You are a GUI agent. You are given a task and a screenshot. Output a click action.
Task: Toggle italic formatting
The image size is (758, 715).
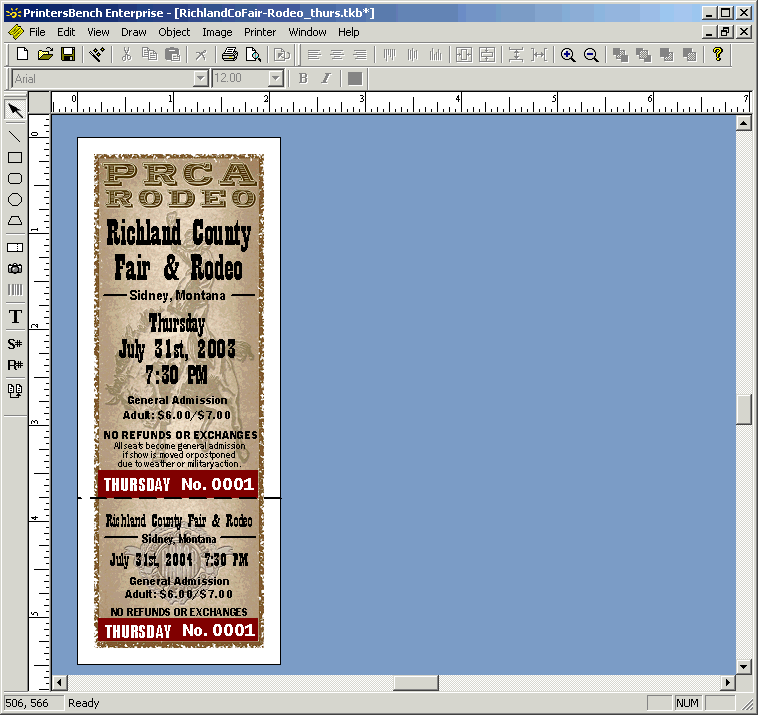pos(326,78)
